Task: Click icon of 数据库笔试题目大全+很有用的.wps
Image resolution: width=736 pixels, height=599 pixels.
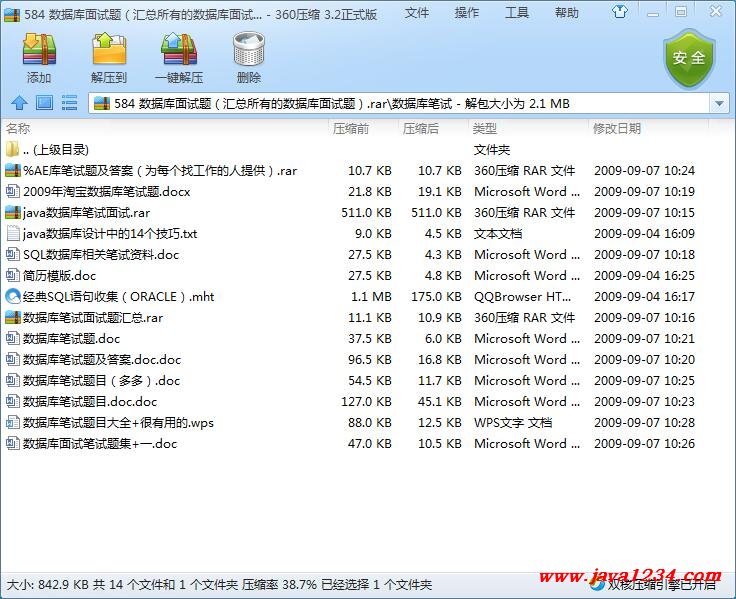Action: click(x=13, y=422)
